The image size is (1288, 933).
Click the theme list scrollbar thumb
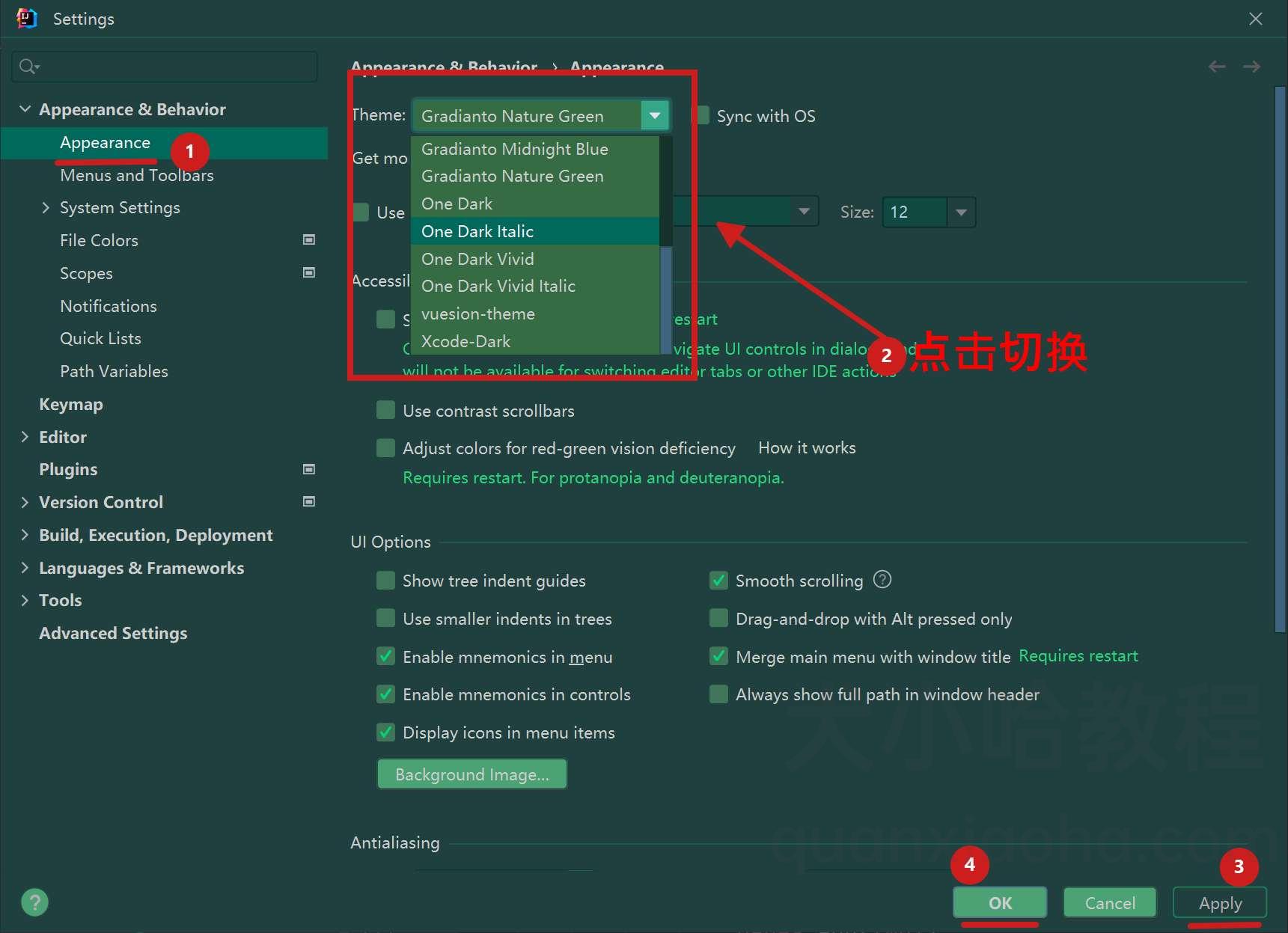point(666,300)
